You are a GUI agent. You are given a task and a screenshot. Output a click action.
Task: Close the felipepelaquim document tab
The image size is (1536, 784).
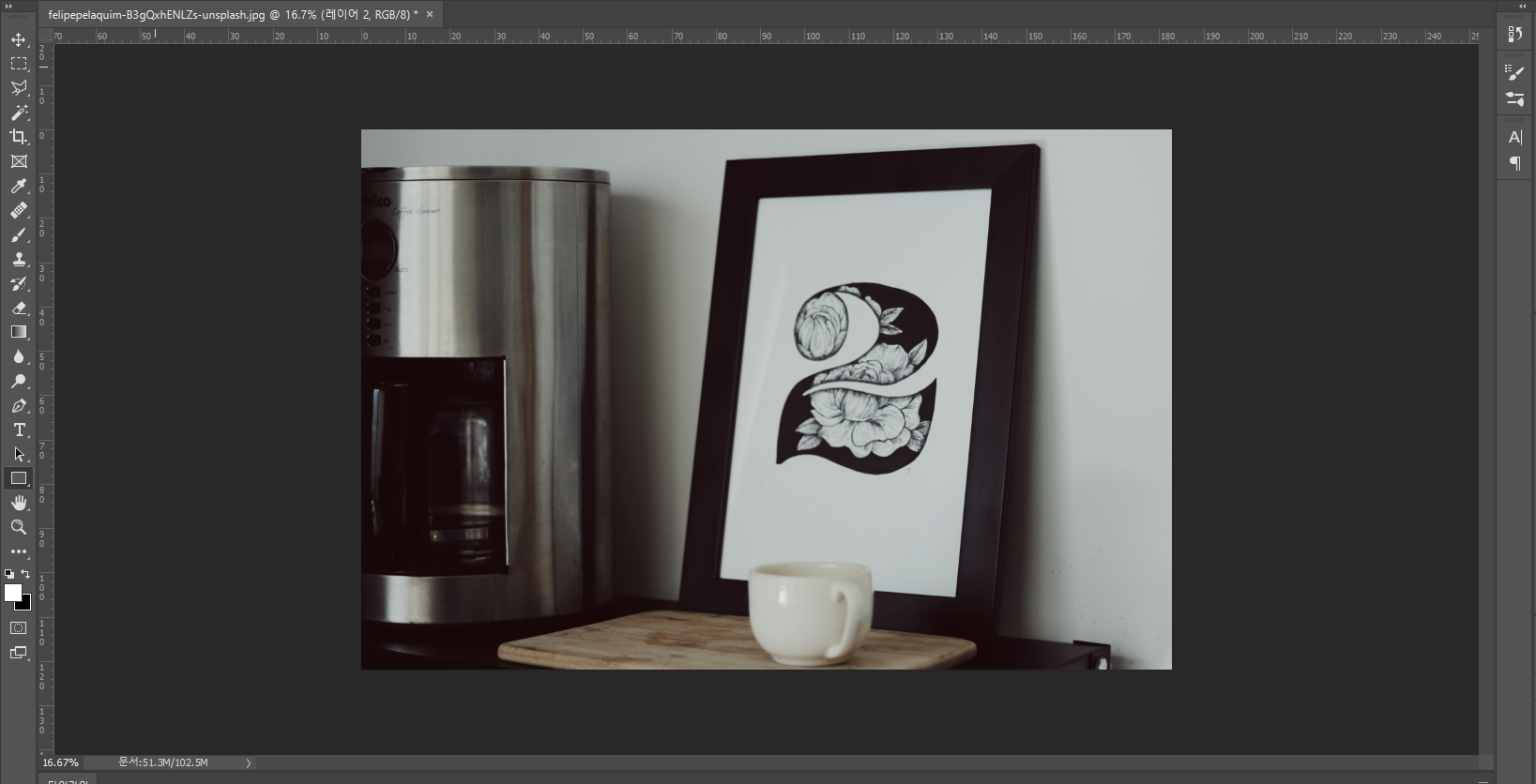click(x=430, y=15)
